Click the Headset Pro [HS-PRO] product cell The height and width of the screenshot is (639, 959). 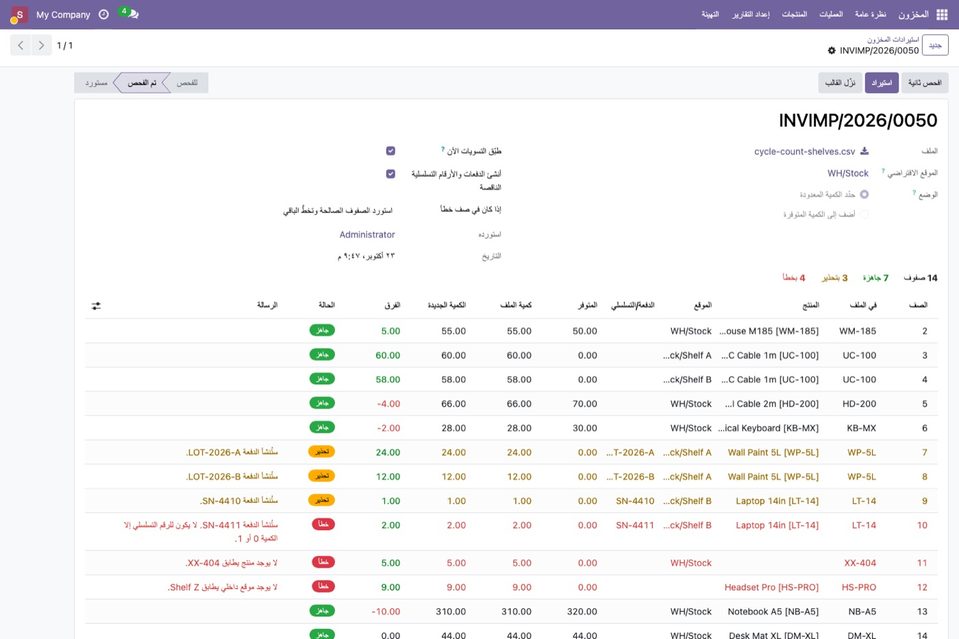[771, 587]
